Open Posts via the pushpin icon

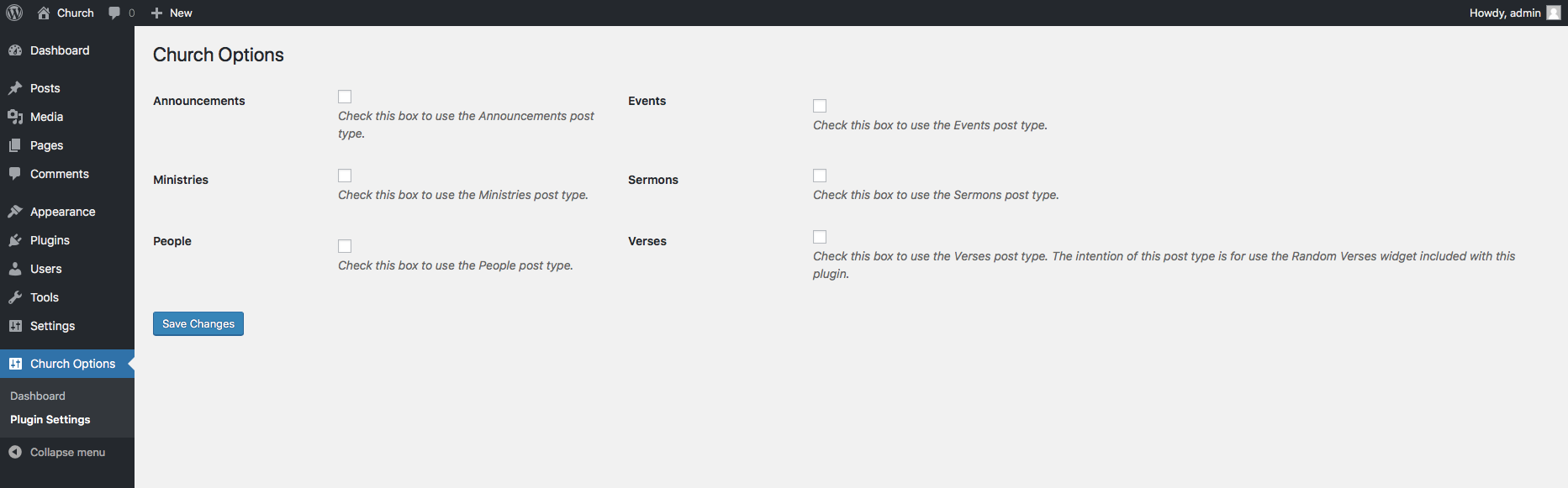click(15, 88)
